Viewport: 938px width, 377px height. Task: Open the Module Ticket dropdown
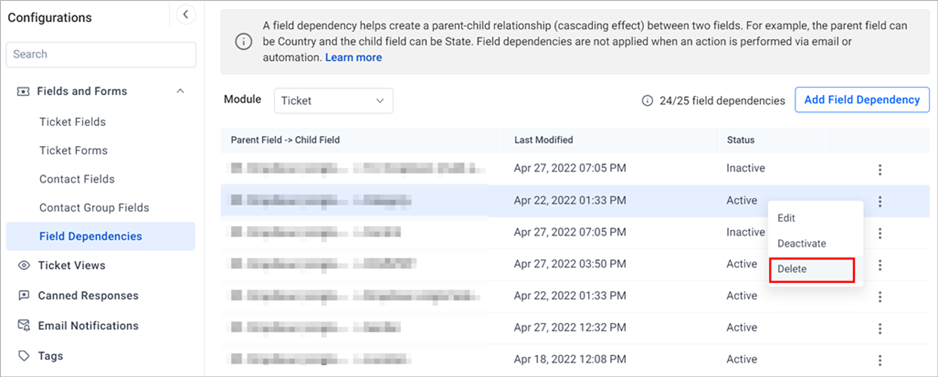point(334,101)
